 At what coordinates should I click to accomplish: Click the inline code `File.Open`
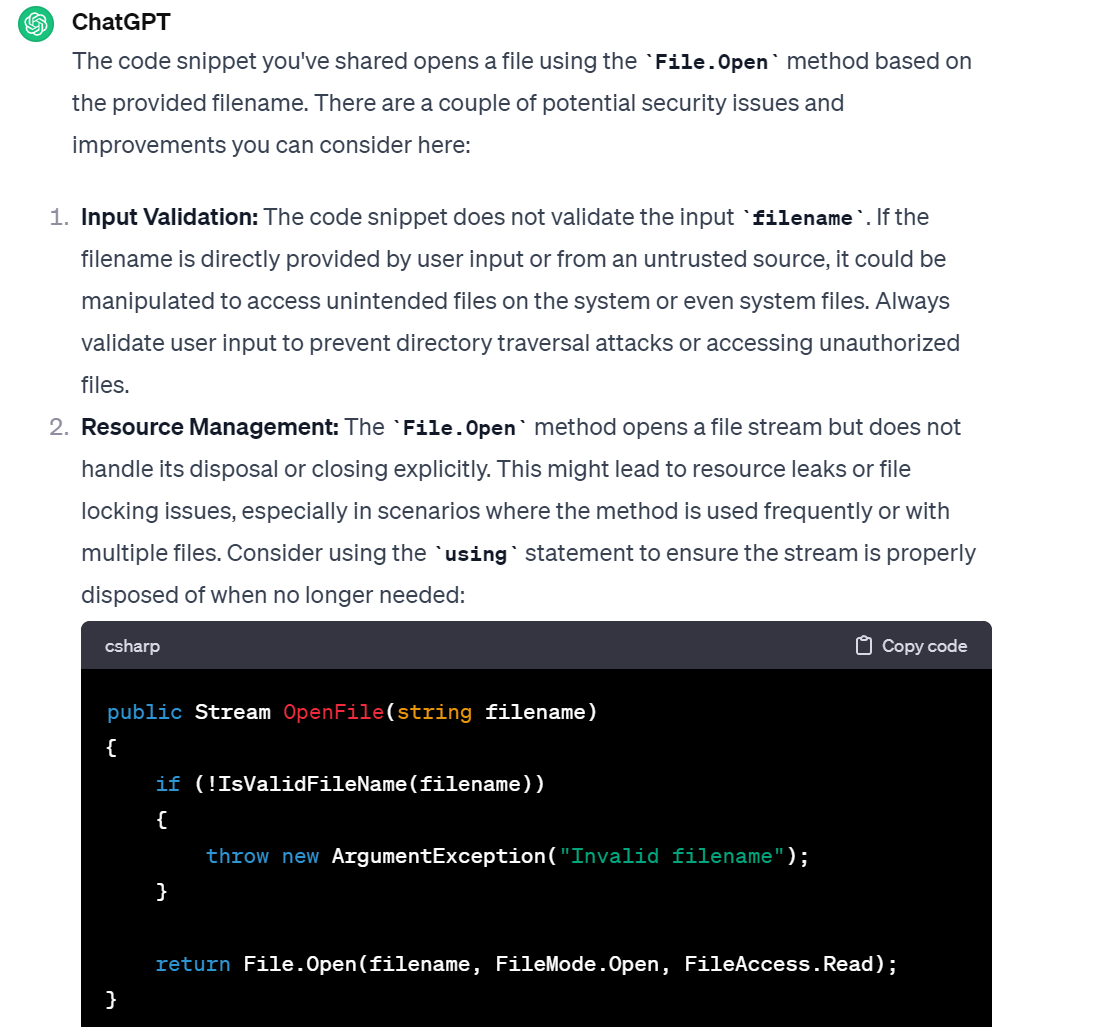click(710, 62)
